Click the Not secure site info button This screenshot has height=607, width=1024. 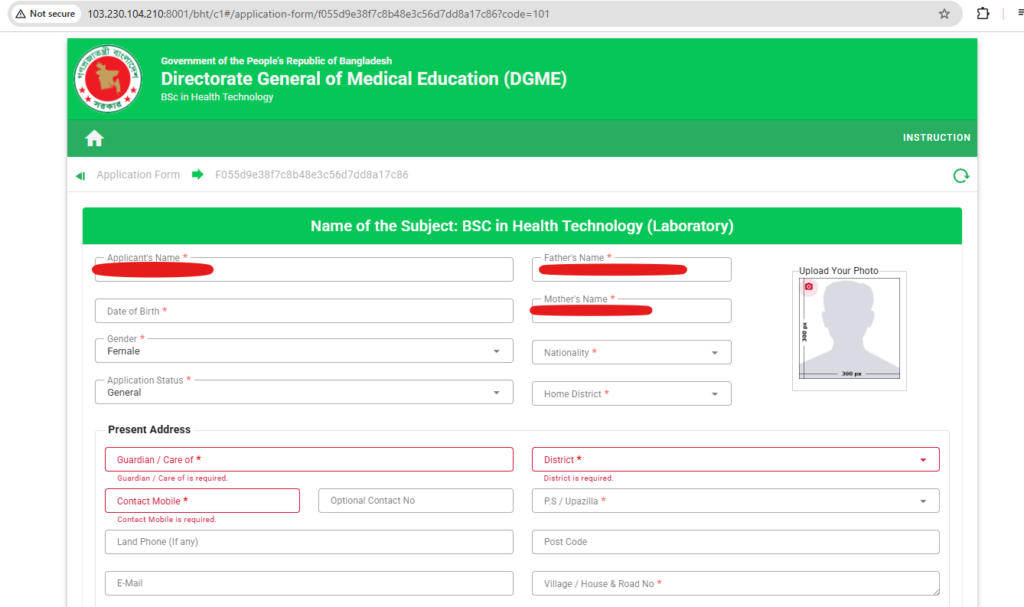46,14
